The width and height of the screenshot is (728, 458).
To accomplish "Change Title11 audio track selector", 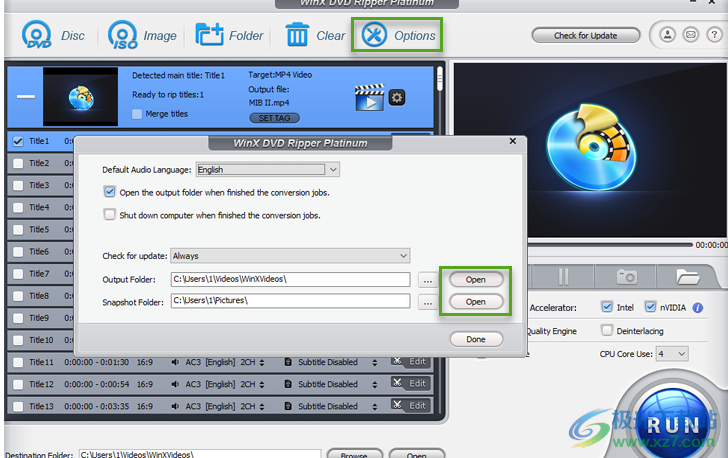I will coord(262,362).
